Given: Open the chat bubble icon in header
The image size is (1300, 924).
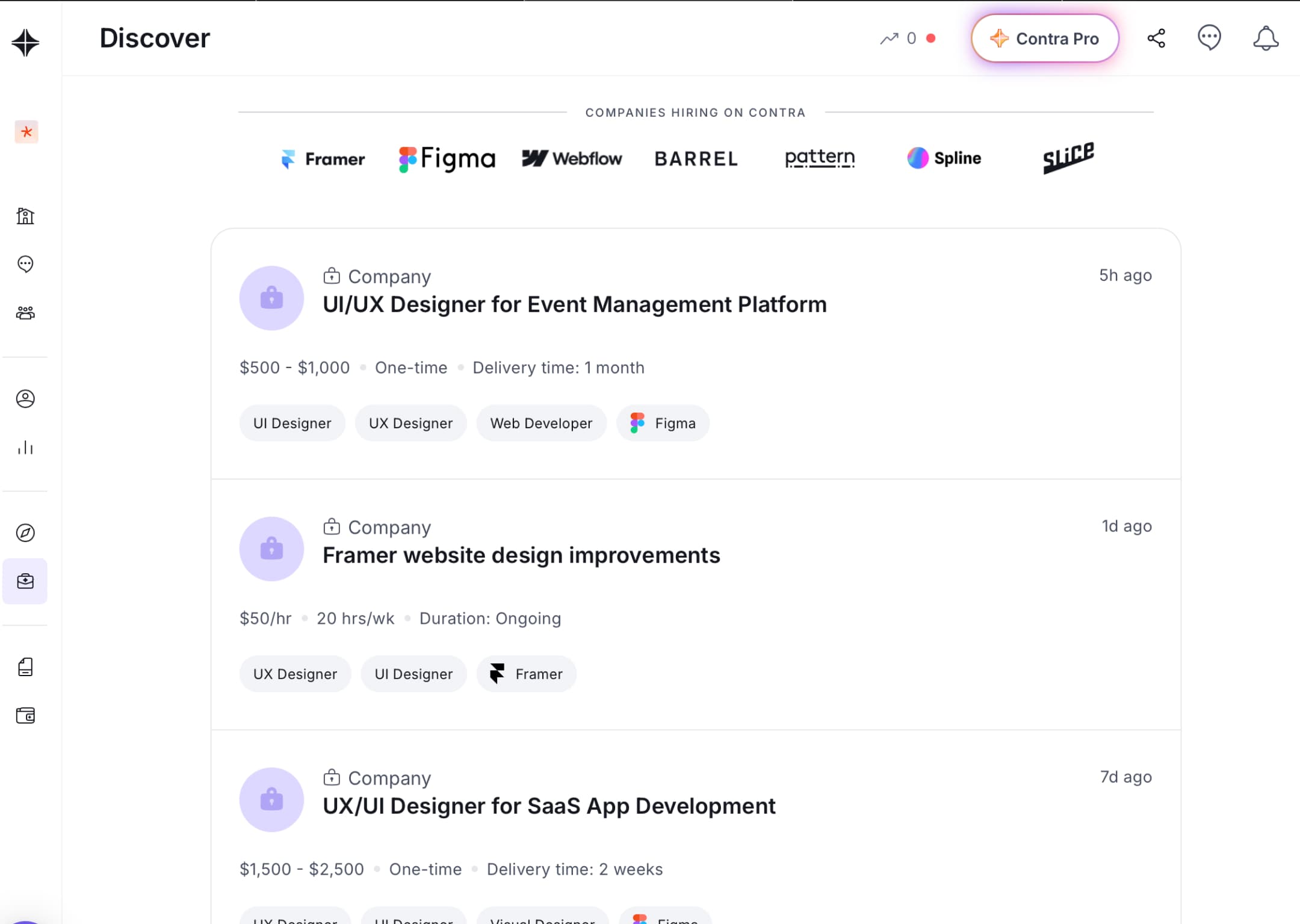Looking at the screenshot, I should 1209,38.
